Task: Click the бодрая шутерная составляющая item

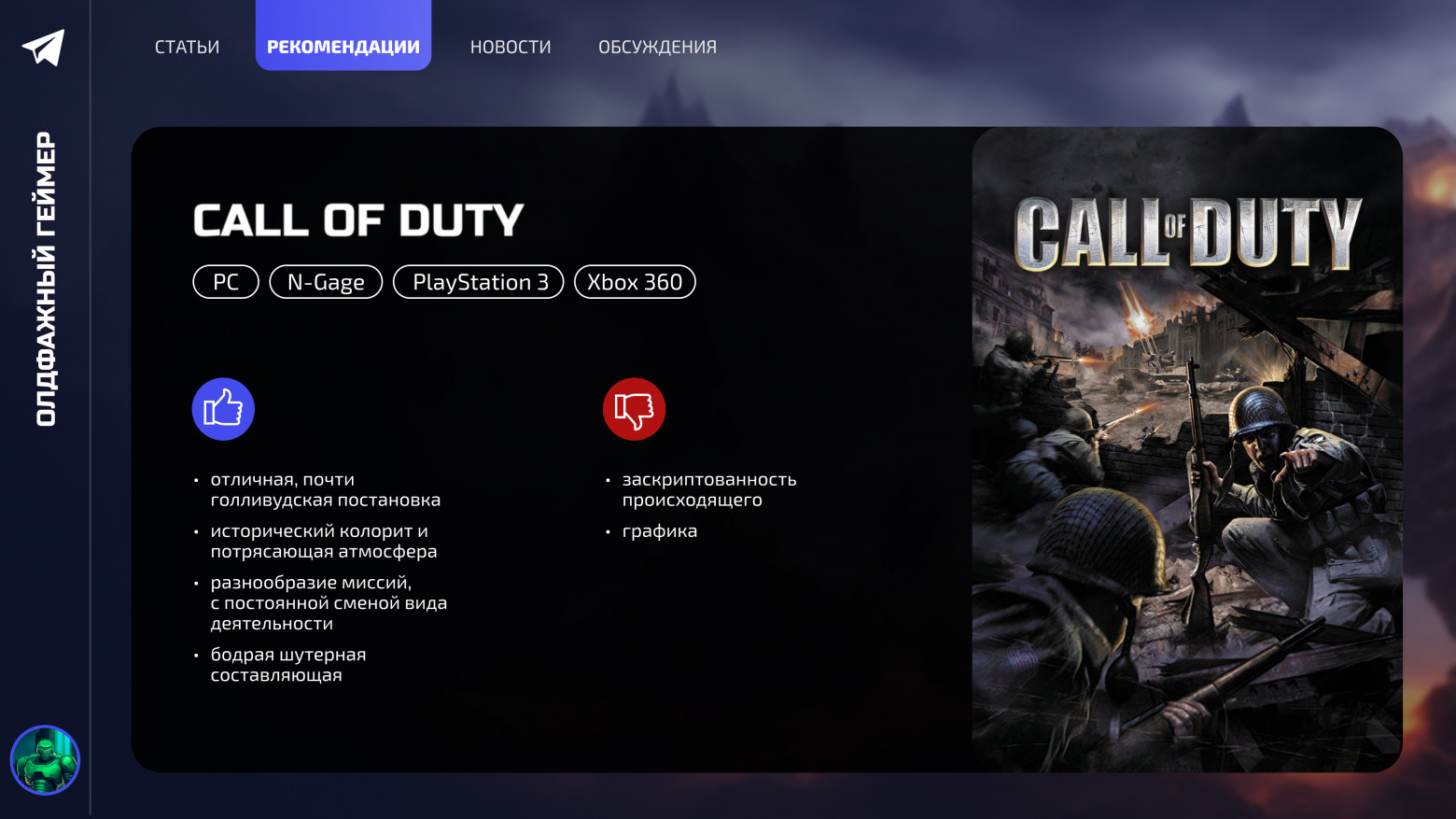Action: click(287, 664)
